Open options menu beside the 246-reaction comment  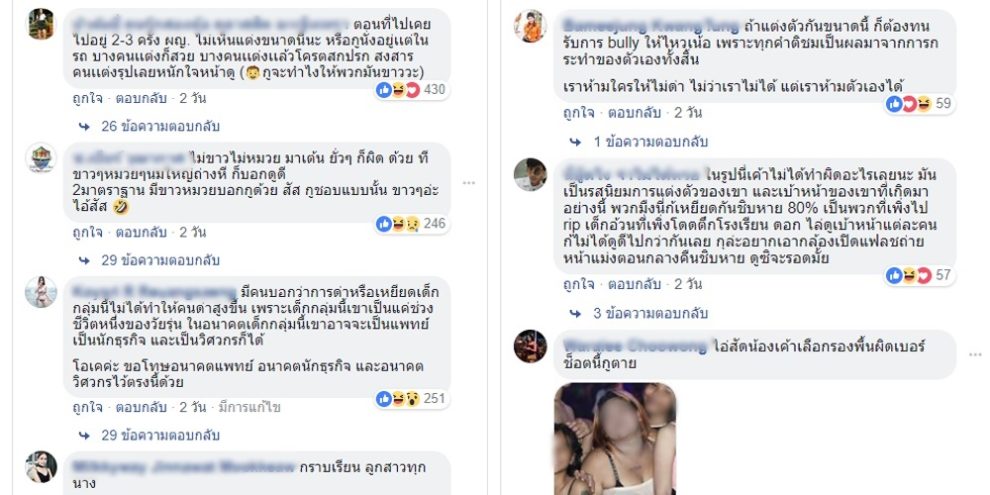[468, 183]
